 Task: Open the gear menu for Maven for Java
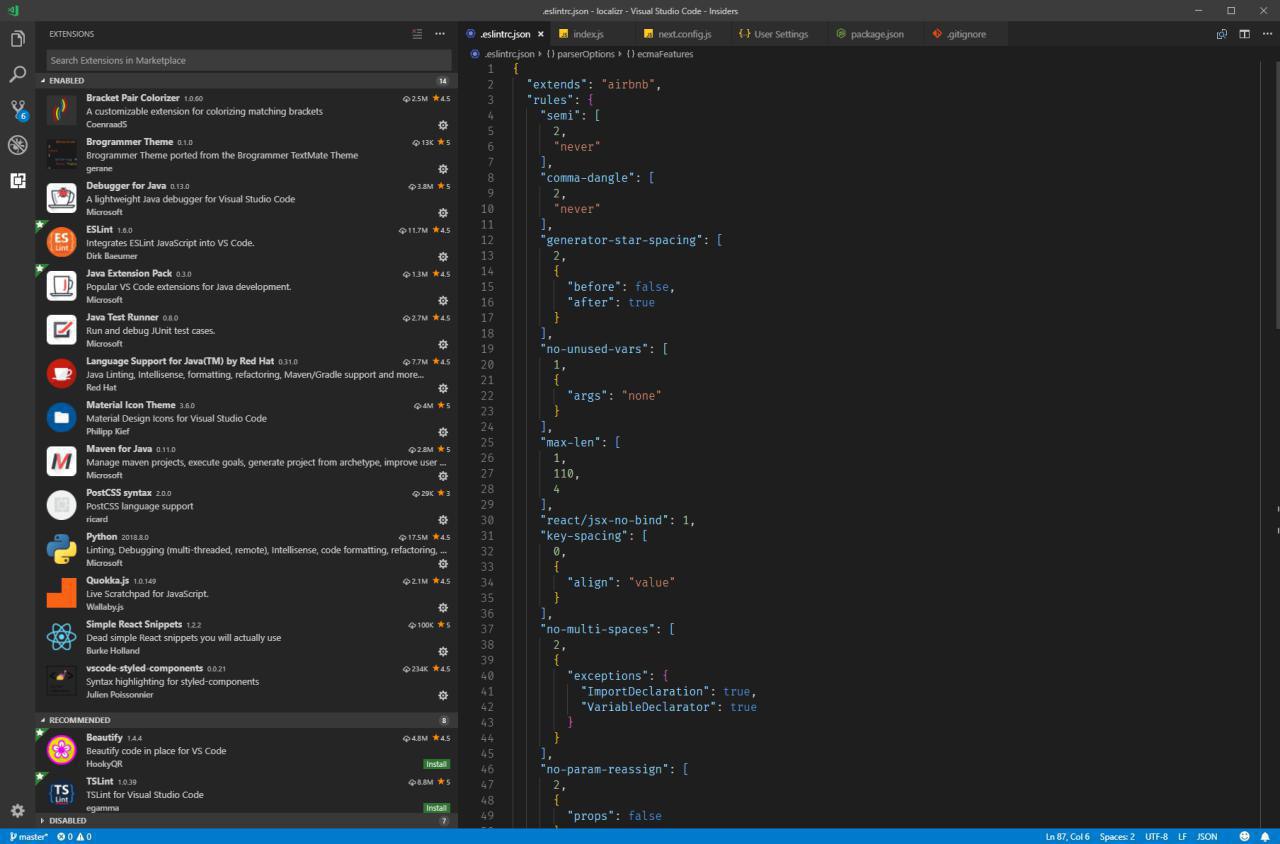pos(443,476)
